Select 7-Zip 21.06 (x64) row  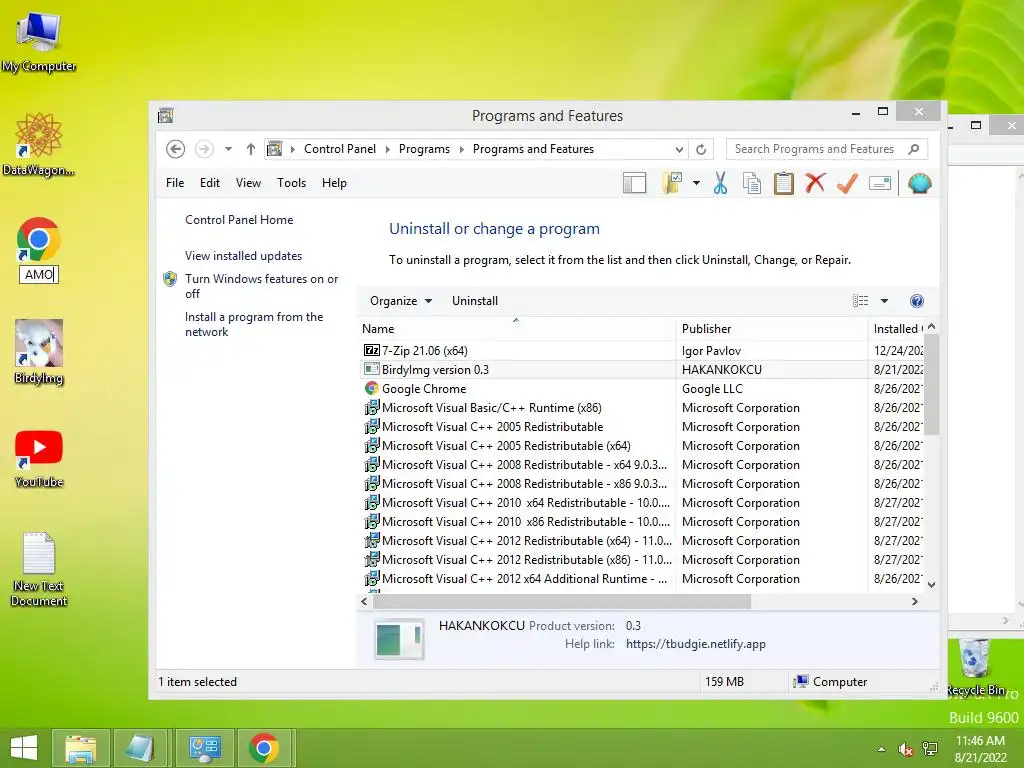pyautogui.click(x=642, y=351)
